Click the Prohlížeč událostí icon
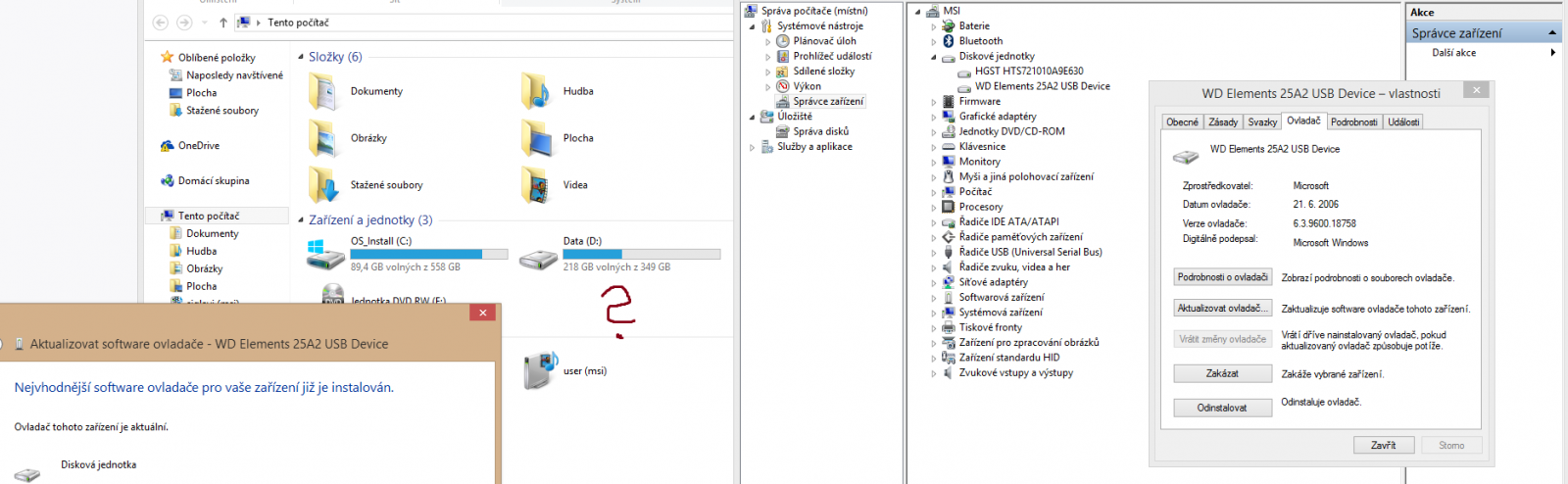Viewport: 1568px width, 484px height. pyautogui.click(x=783, y=56)
